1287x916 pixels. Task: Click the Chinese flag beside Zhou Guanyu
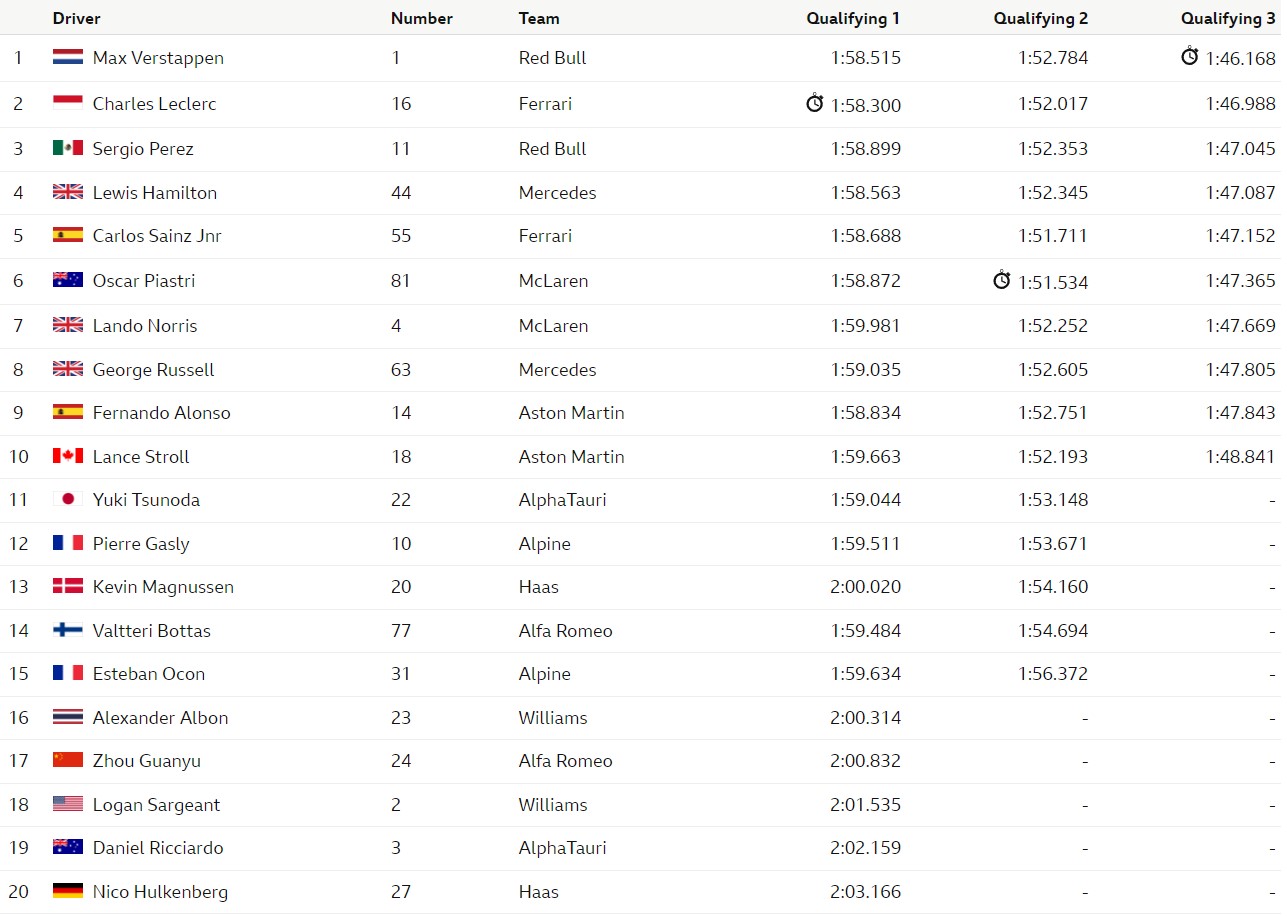(68, 760)
